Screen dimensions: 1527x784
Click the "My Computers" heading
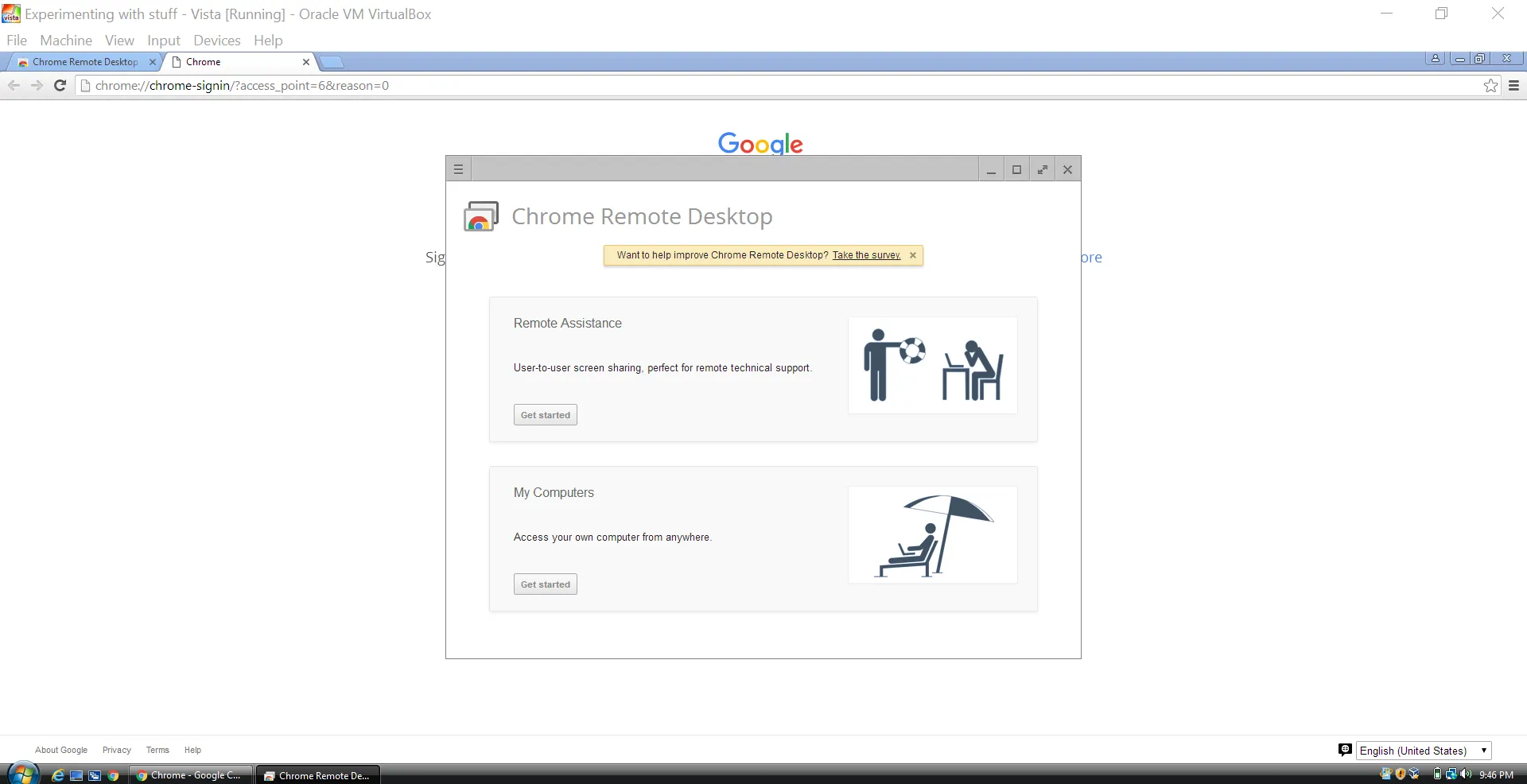[554, 493]
